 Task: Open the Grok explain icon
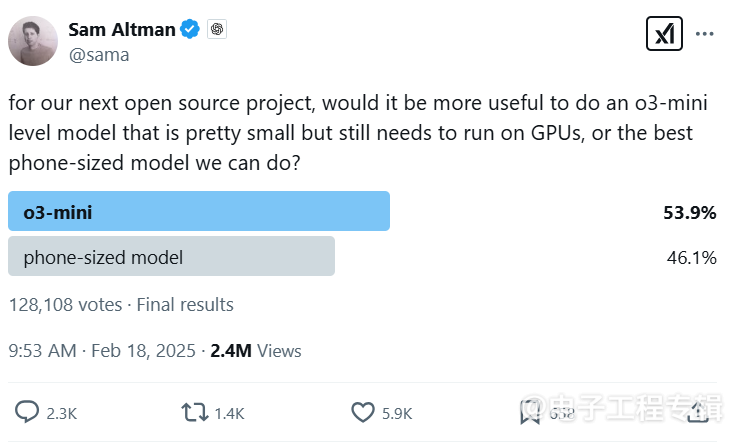tap(664, 33)
